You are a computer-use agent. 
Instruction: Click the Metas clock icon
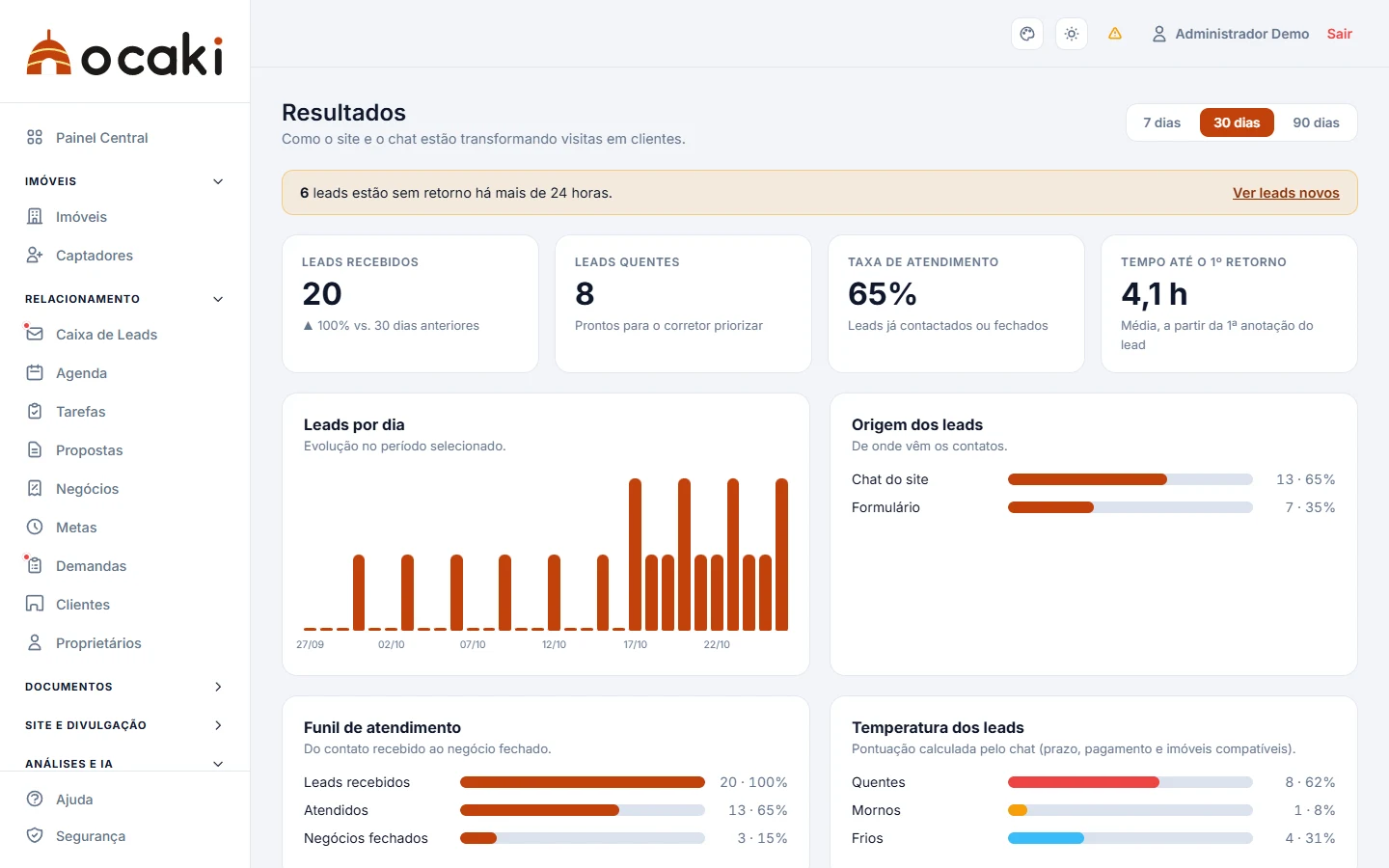click(x=35, y=528)
